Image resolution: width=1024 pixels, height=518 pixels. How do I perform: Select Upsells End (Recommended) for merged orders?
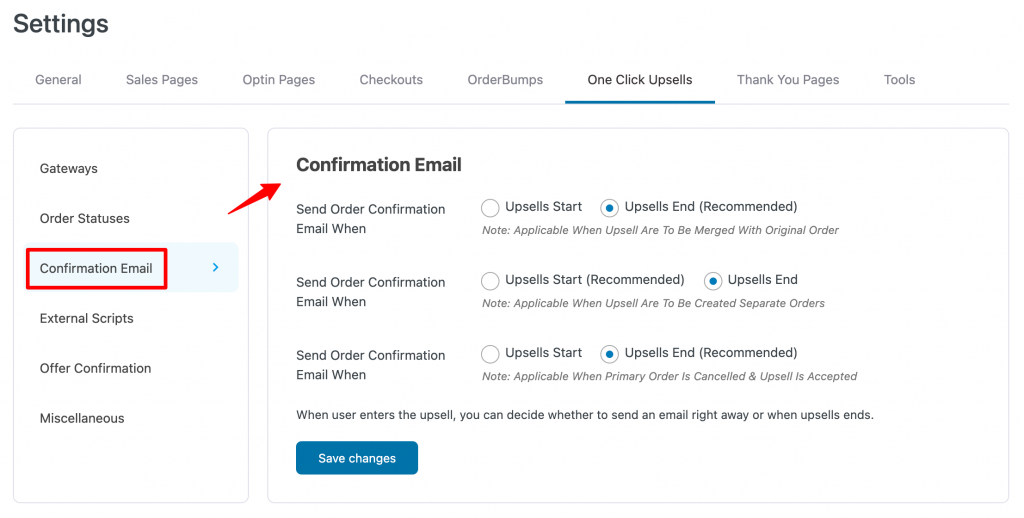coord(609,208)
